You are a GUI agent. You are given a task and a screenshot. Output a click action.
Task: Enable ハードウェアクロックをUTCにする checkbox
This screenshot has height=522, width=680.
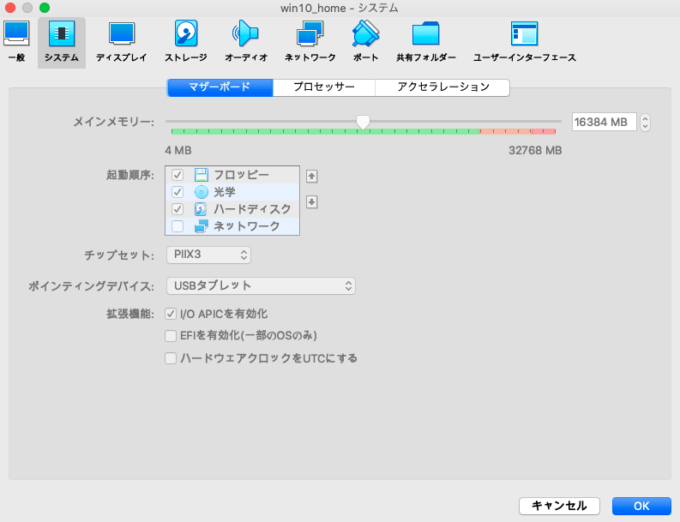click(x=170, y=358)
